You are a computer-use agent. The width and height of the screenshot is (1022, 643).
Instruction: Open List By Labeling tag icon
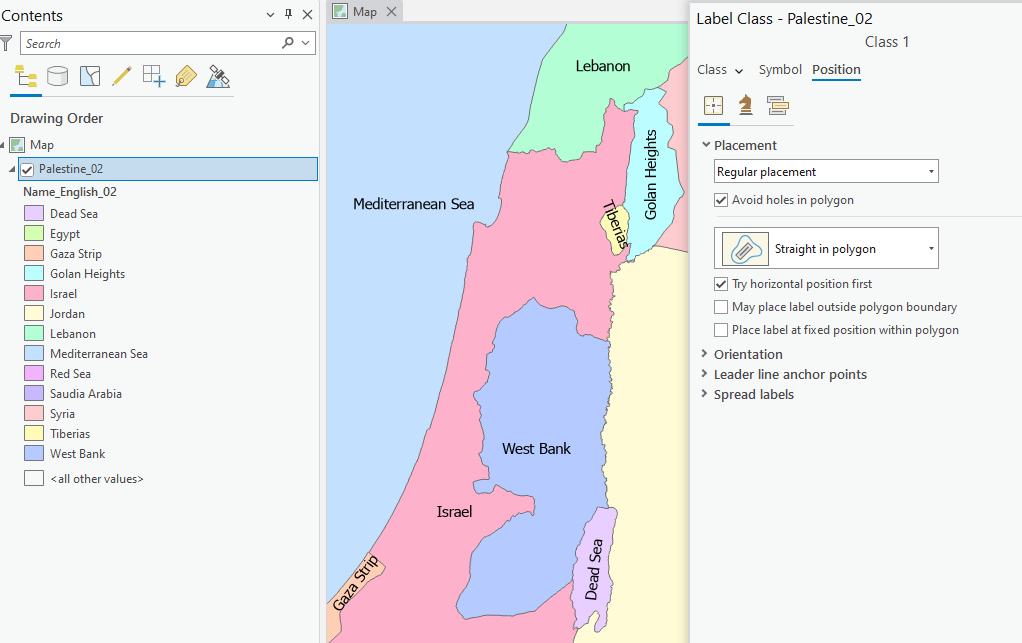point(186,75)
